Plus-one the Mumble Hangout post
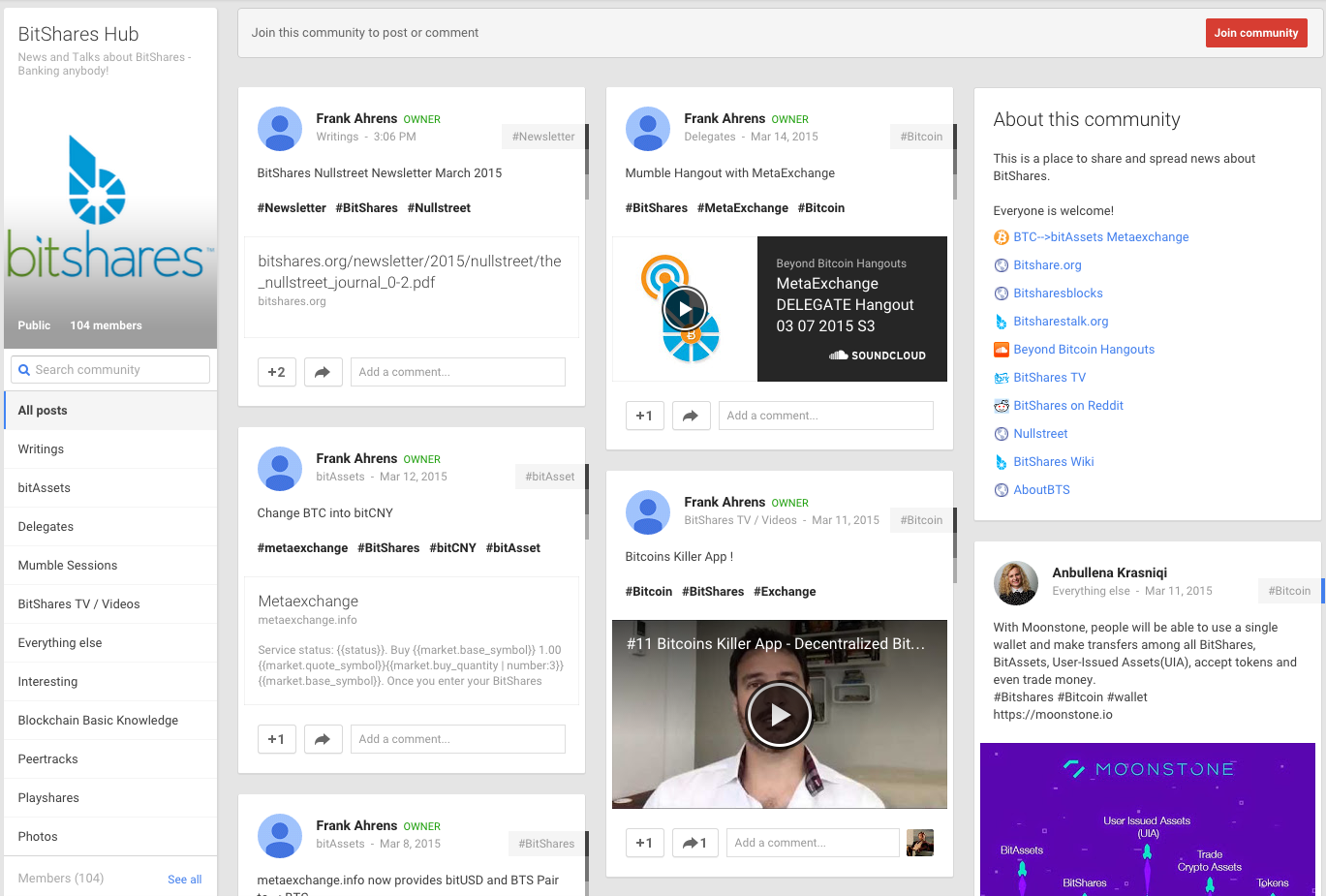Viewport: 1326px width, 896px height. tap(645, 416)
